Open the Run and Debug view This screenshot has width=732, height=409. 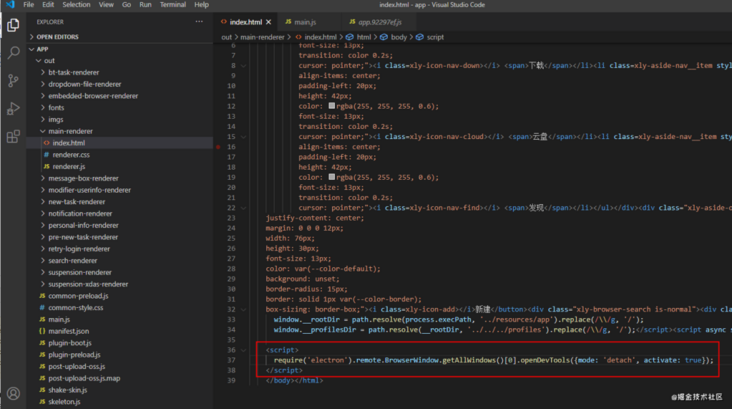pos(13,108)
